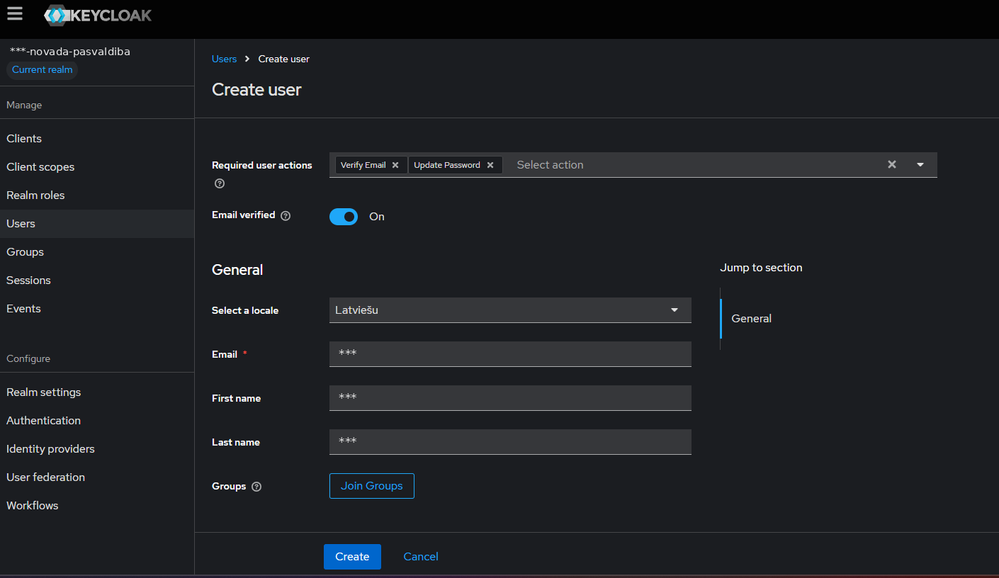Cancel user creation
Image resolution: width=999 pixels, height=578 pixels.
pos(420,556)
